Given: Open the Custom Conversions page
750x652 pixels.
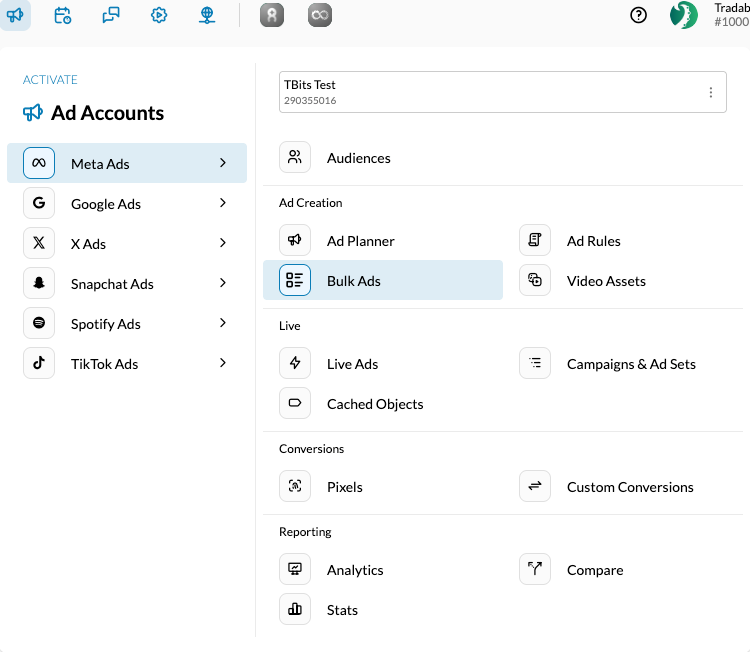Looking at the screenshot, I should pos(630,487).
